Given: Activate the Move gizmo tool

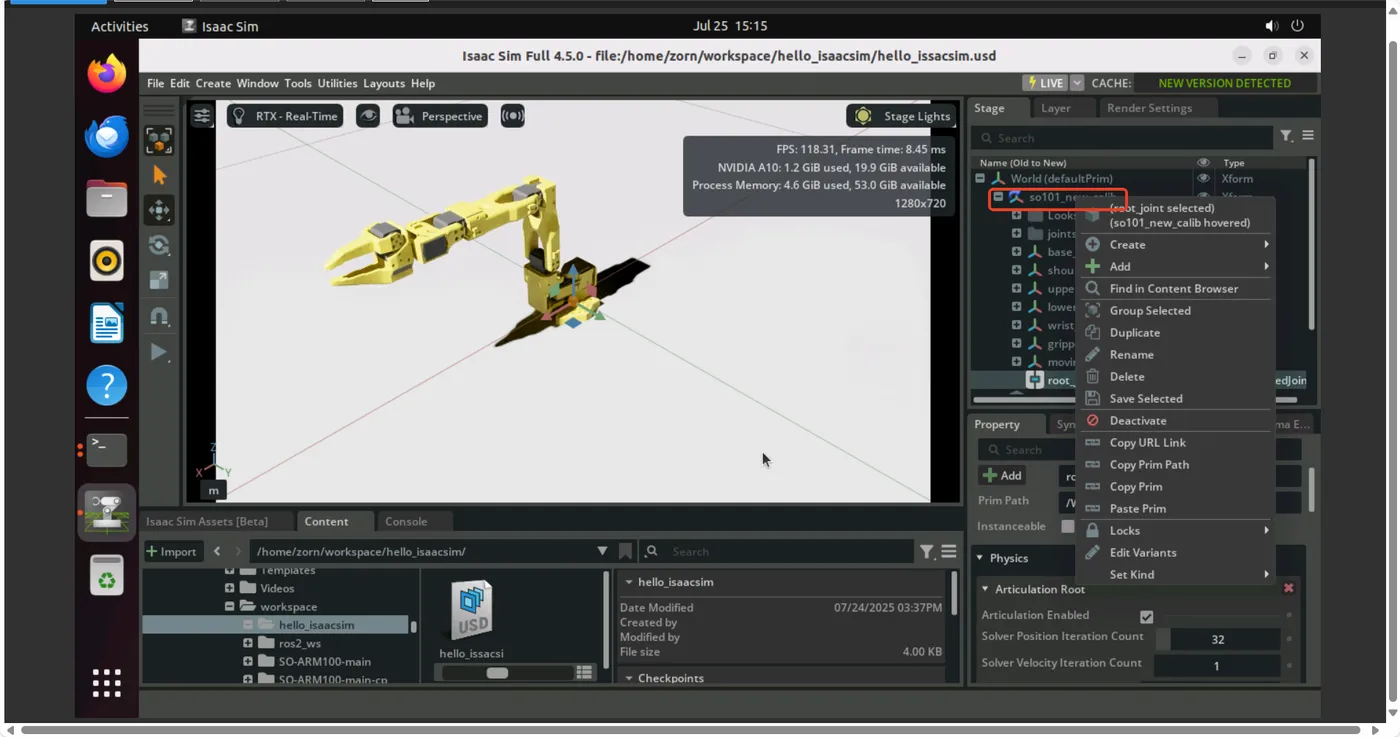Looking at the screenshot, I should [x=159, y=210].
